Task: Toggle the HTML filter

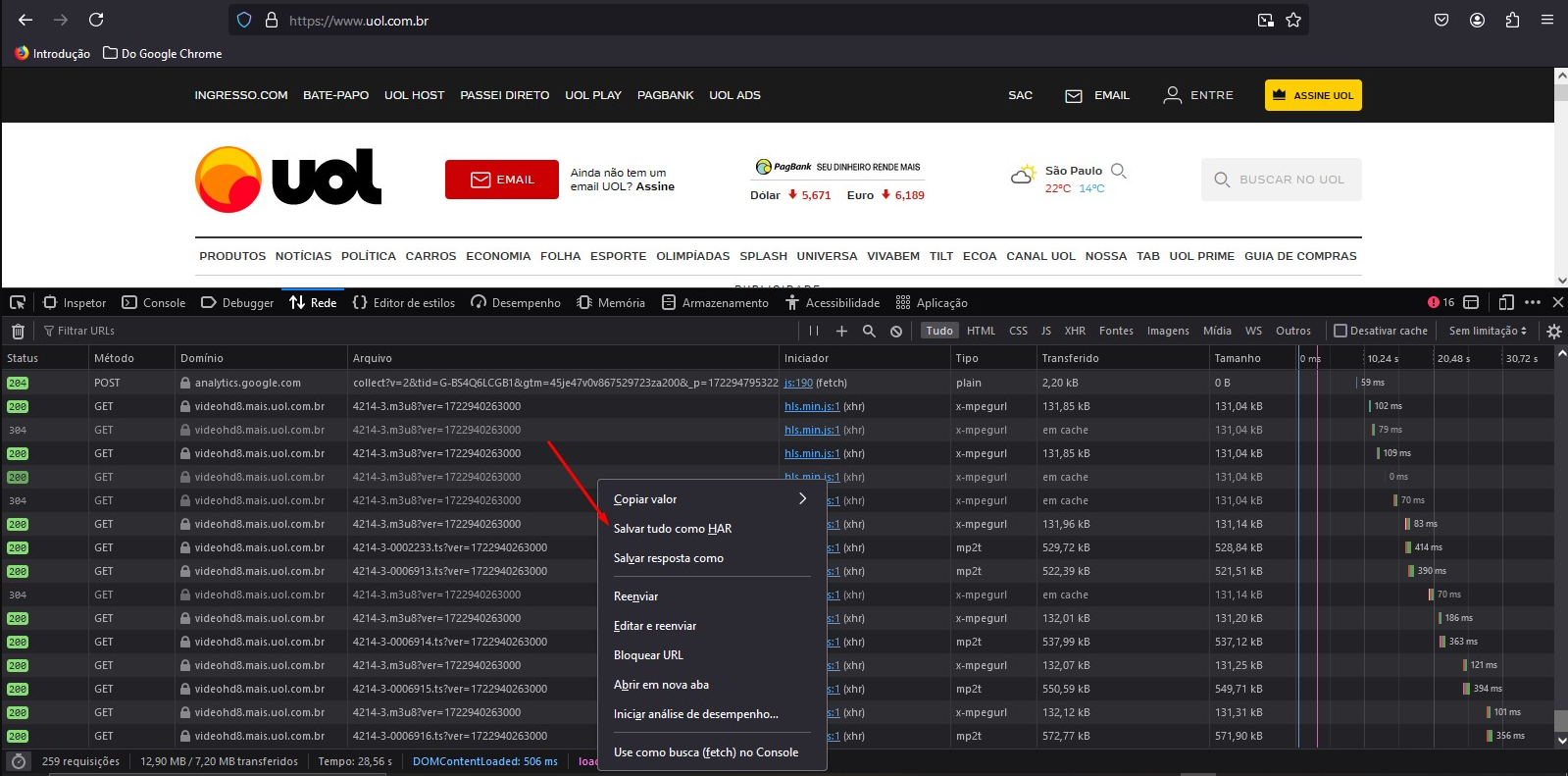Action: pos(981,331)
